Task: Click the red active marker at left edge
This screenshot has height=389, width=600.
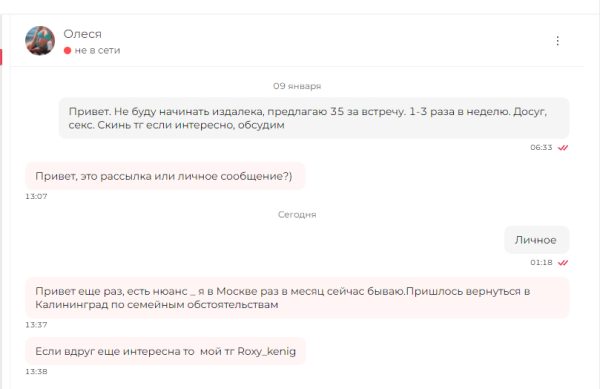Action: click(1, 57)
